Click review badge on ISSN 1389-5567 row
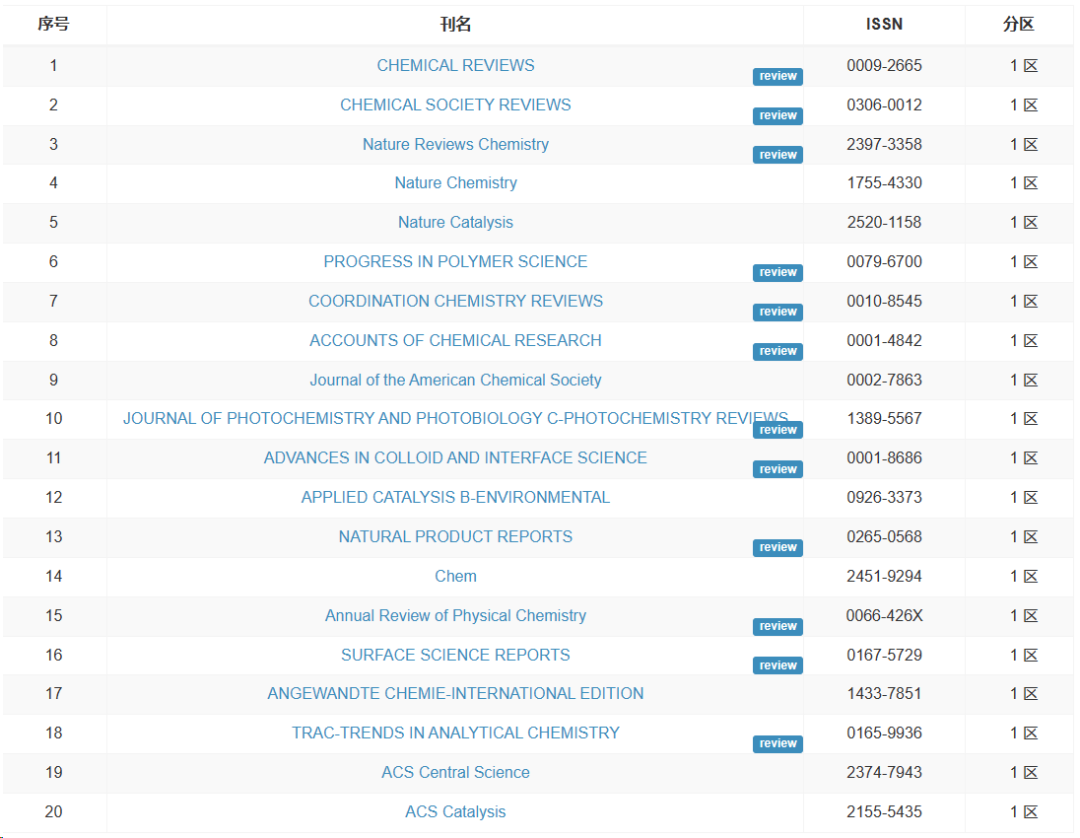 (x=778, y=430)
